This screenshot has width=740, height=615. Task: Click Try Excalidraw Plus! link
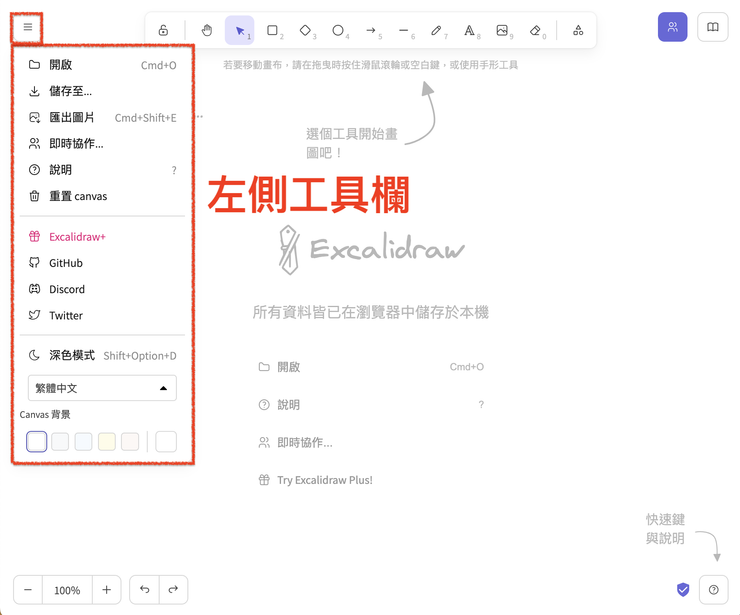pos(371,480)
